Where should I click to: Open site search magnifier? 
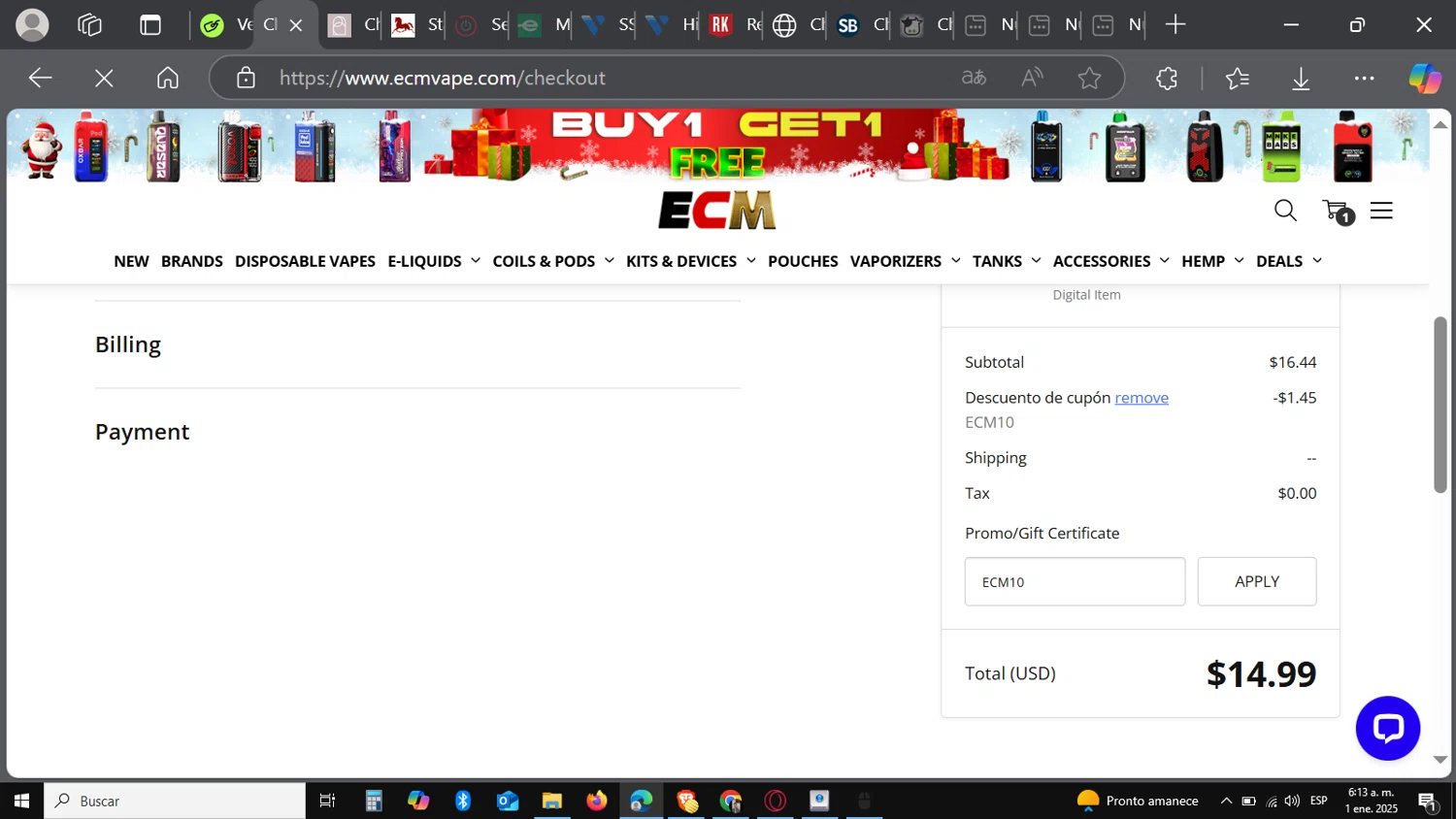[1285, 210]
